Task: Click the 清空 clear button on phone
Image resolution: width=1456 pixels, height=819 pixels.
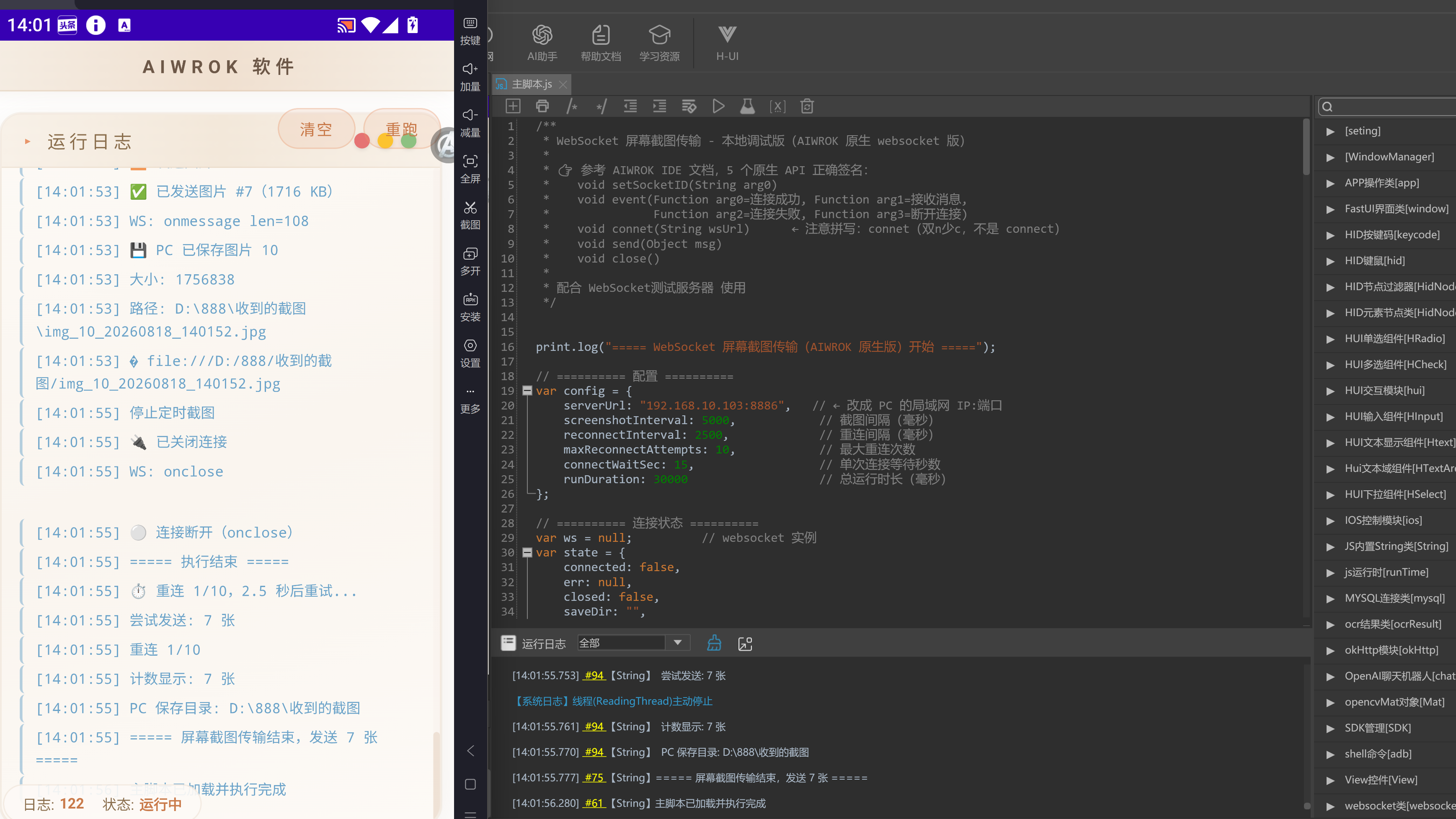Action: pos(316,129)
